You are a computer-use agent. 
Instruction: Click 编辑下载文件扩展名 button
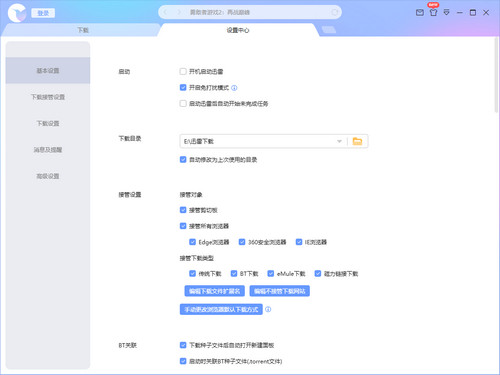click(x=214, y=291)
